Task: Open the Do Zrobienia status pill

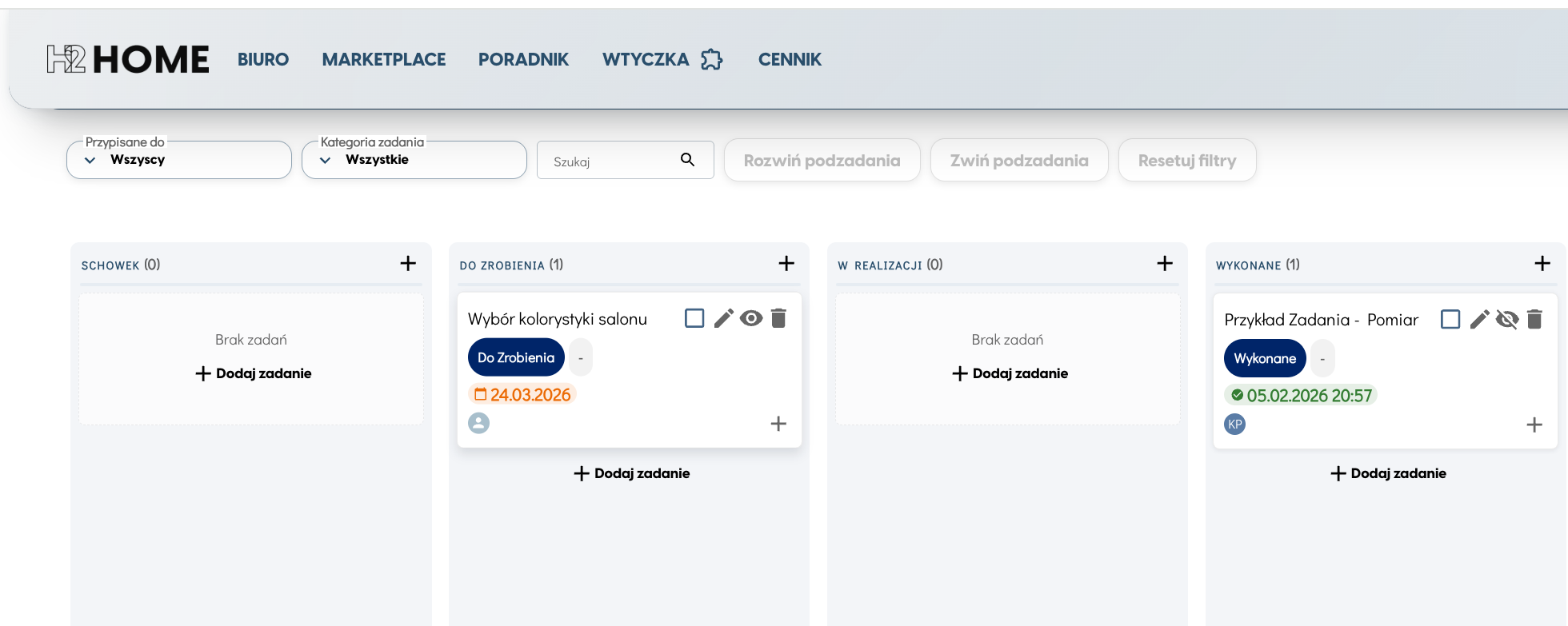Action: click(516, 357)
